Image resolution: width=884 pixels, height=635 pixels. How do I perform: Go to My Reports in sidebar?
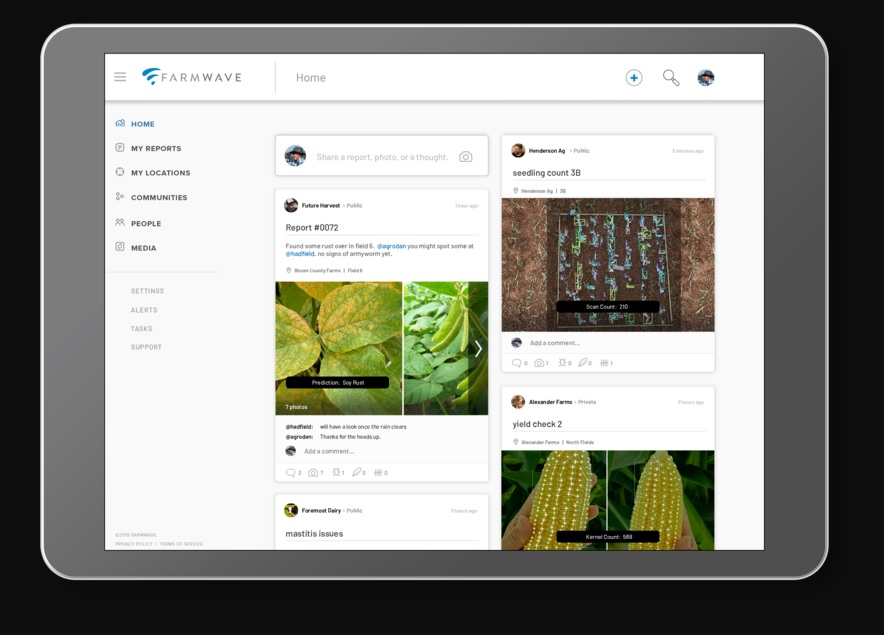pyautogui.click(x=155, y=148)
